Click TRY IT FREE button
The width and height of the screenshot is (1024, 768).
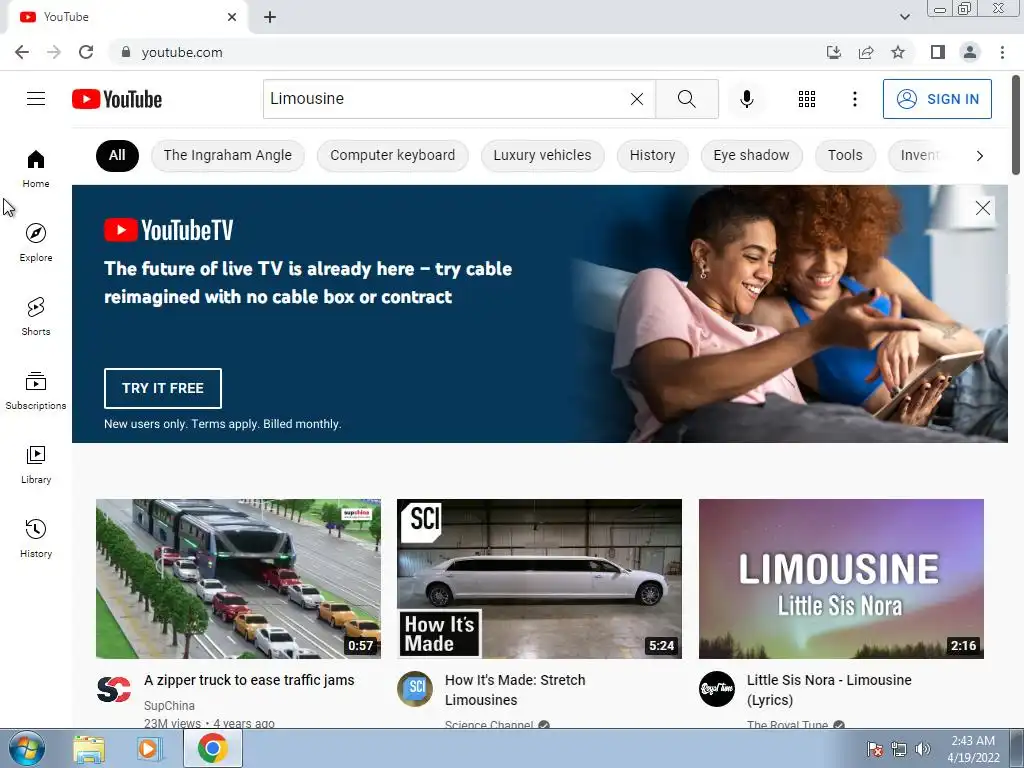163,388
